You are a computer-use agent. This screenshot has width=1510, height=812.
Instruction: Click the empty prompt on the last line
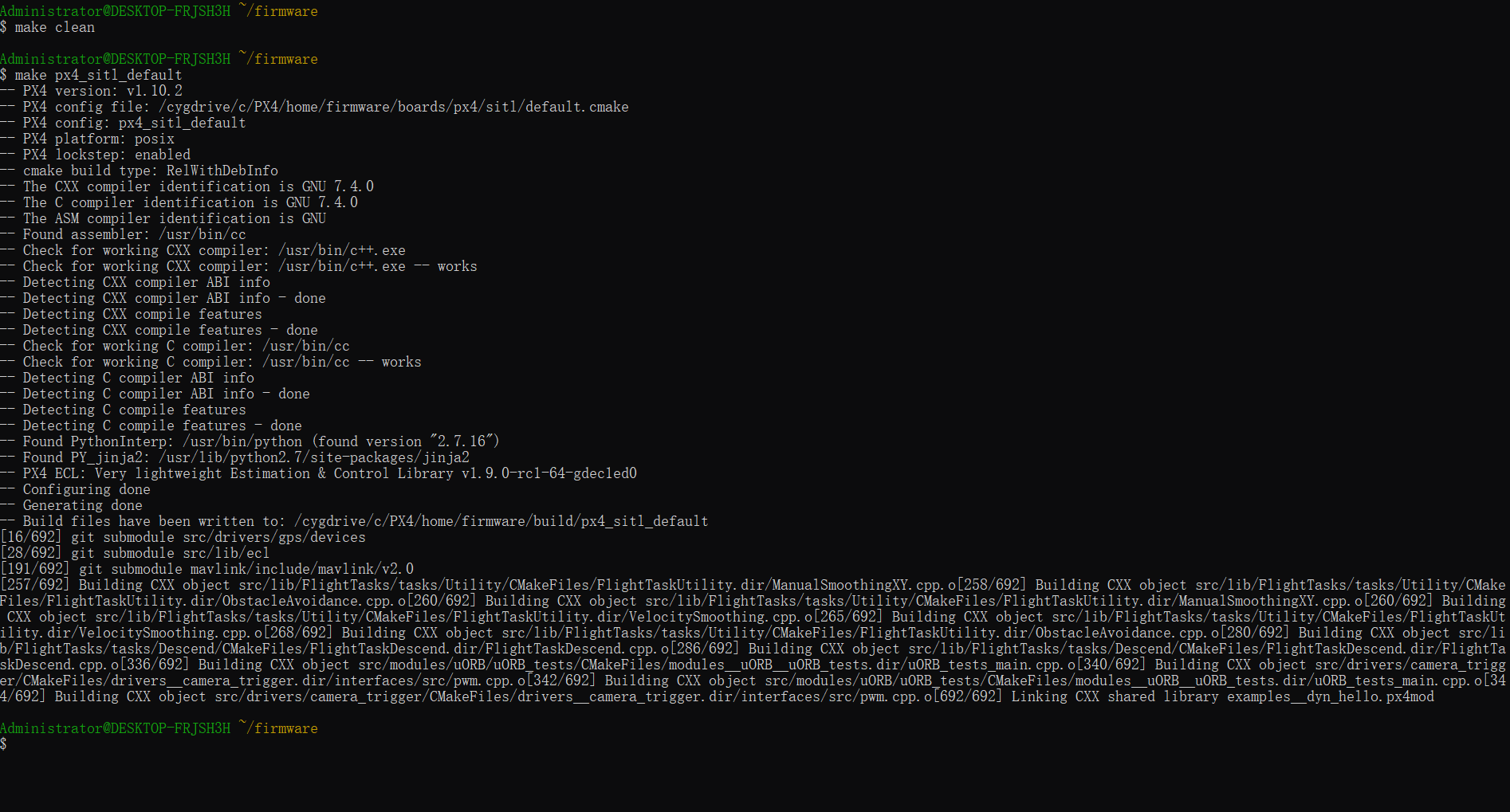click(x=4, y=744)
